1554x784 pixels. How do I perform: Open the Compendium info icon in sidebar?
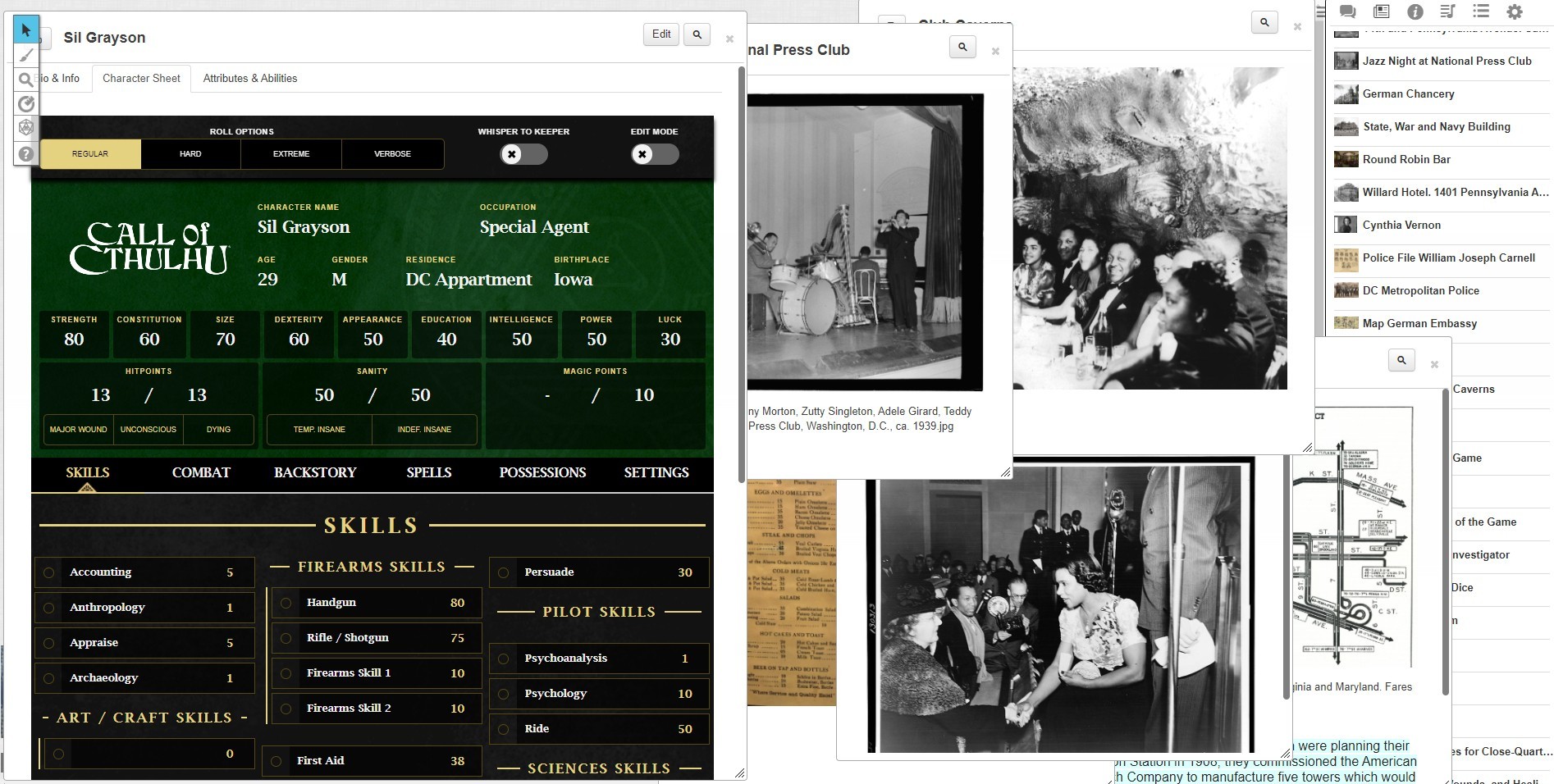(x=1415, y=11)
